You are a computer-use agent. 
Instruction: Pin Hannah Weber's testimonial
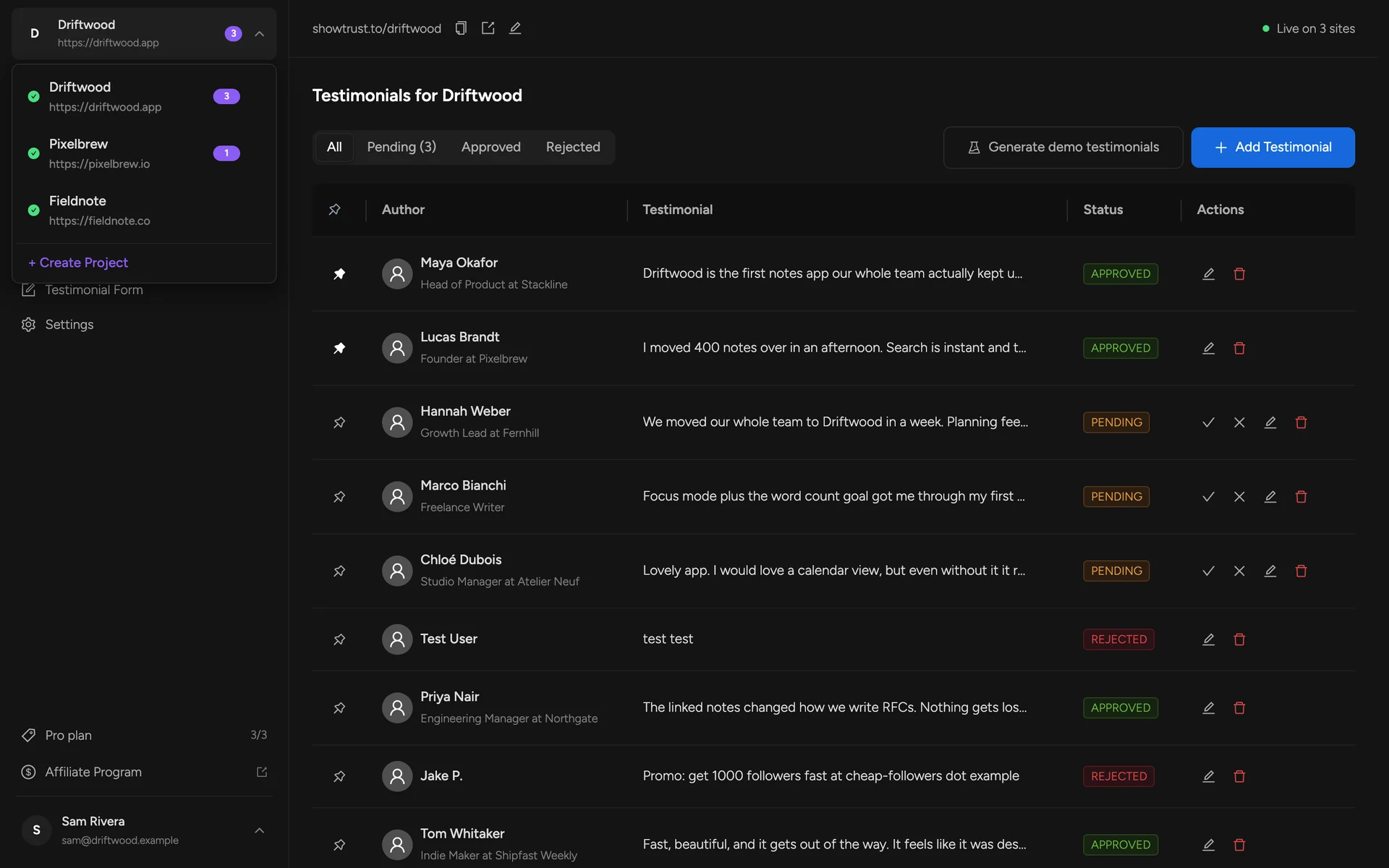[339, 422]
